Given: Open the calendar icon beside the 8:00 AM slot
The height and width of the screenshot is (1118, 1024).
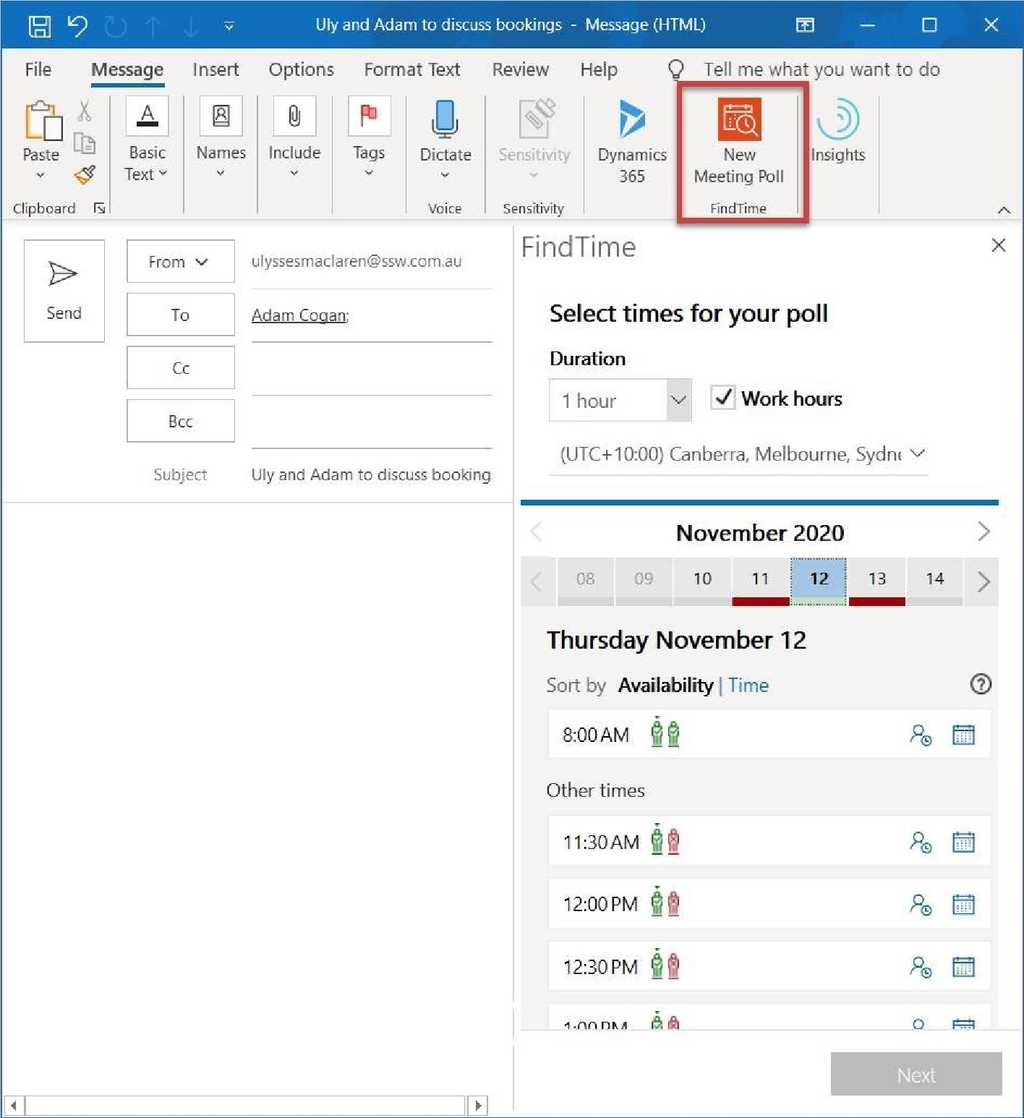Looking at the screenshot, I should [963, 734].
